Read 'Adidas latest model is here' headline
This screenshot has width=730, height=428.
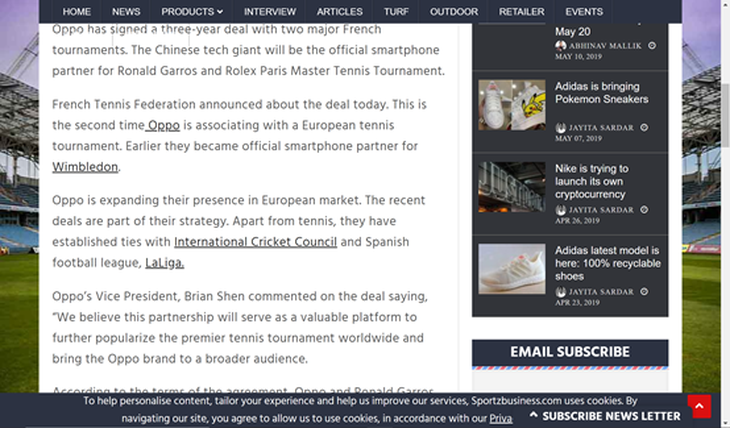[x=608, y=263]
